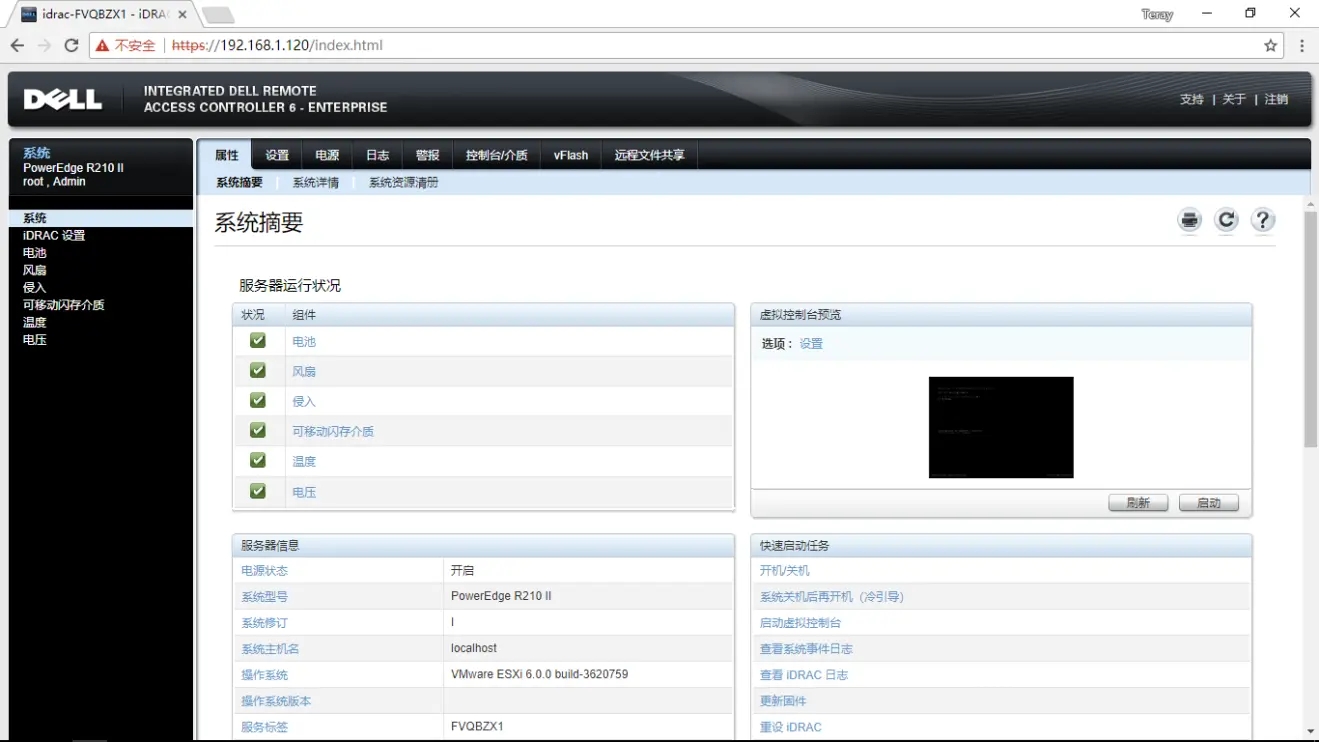Screen dimensions: 1319x742
Task: Switch to the 电源 tab
Action: tap(327, 155)
